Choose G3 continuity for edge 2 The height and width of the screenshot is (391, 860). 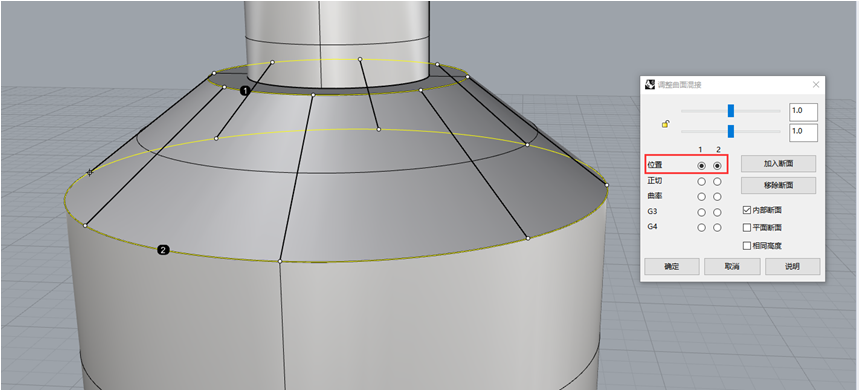click(x=717, y=212)
